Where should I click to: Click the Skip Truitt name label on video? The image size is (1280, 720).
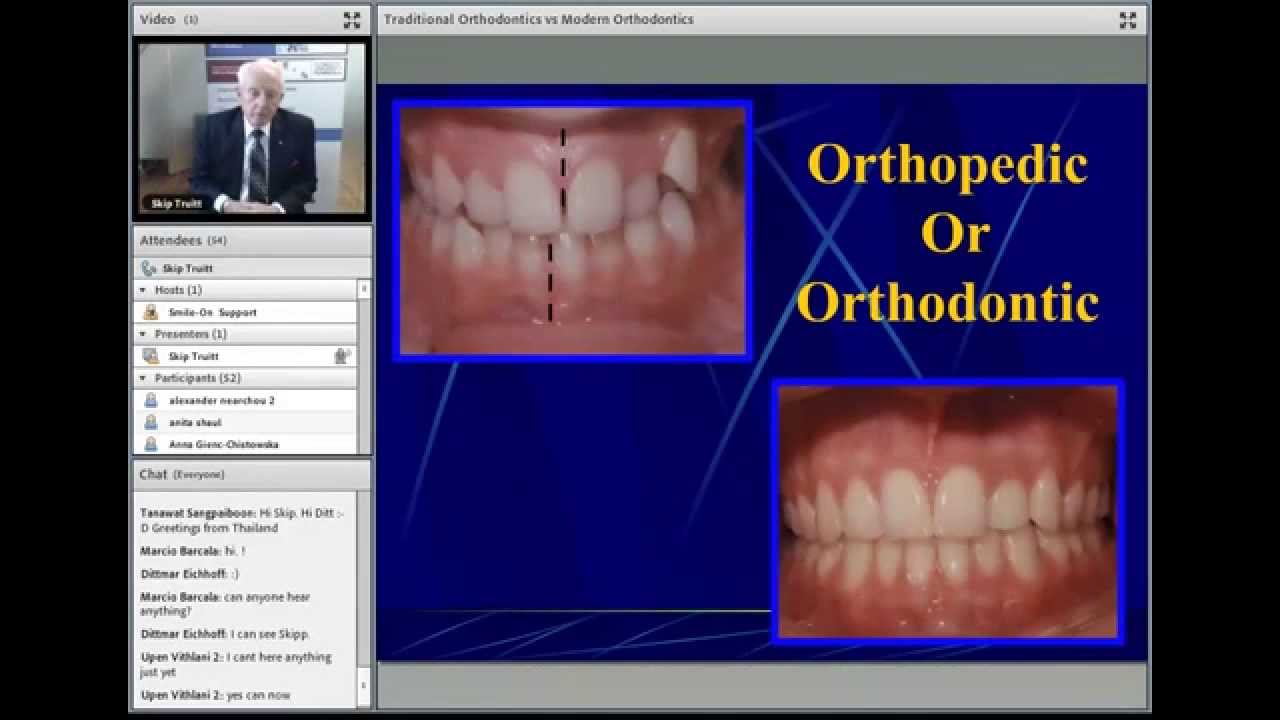coord(177,203)
